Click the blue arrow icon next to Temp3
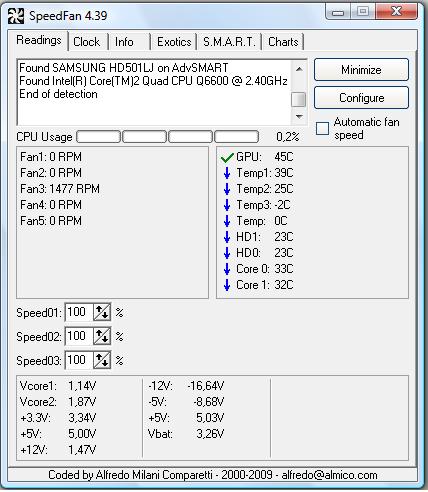The image size is (428, 492). coord(227,205)
